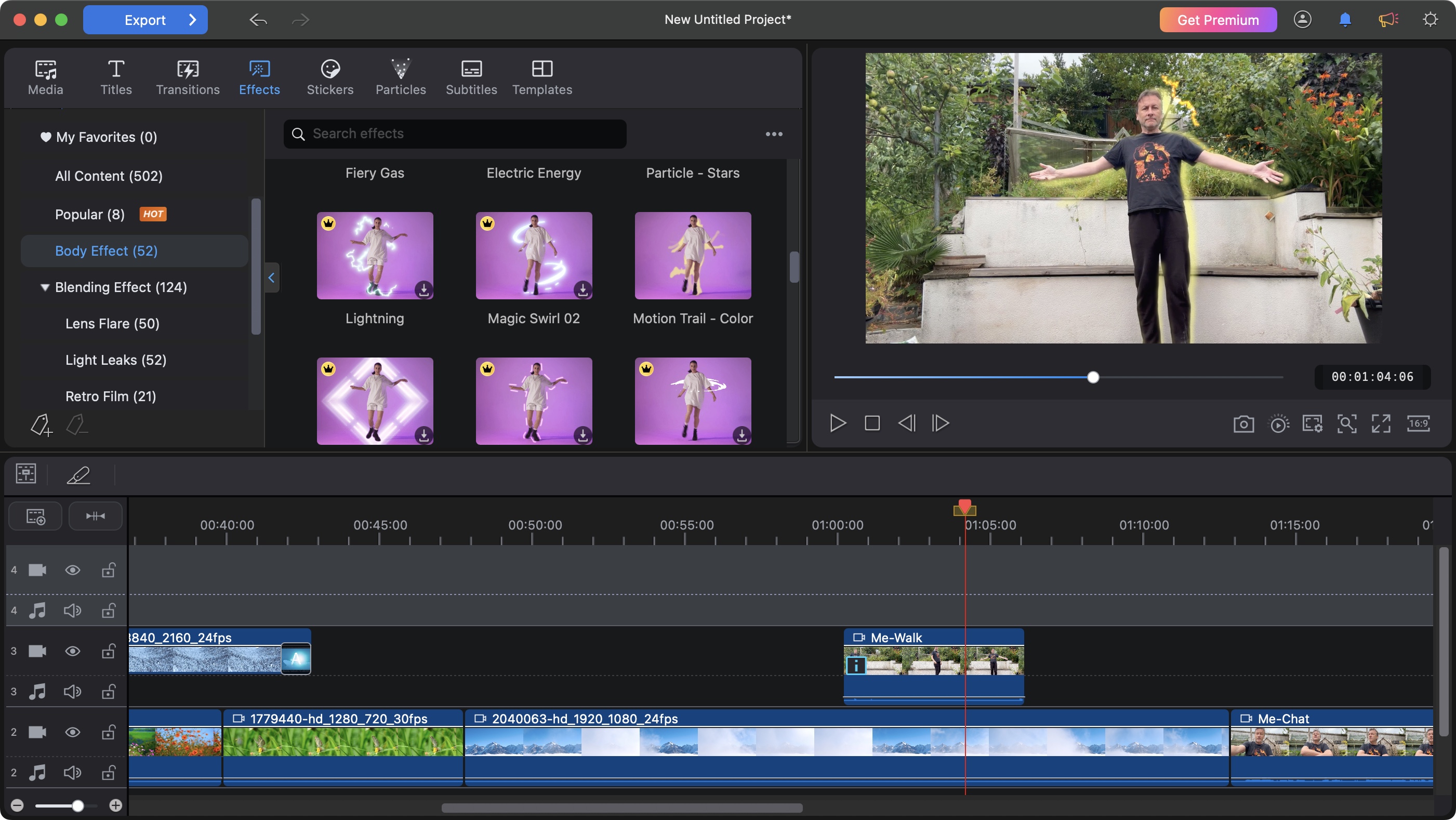This screenshot has width=1456, height=820.
Task: Open the Templates panel
Action: (541, 76)
